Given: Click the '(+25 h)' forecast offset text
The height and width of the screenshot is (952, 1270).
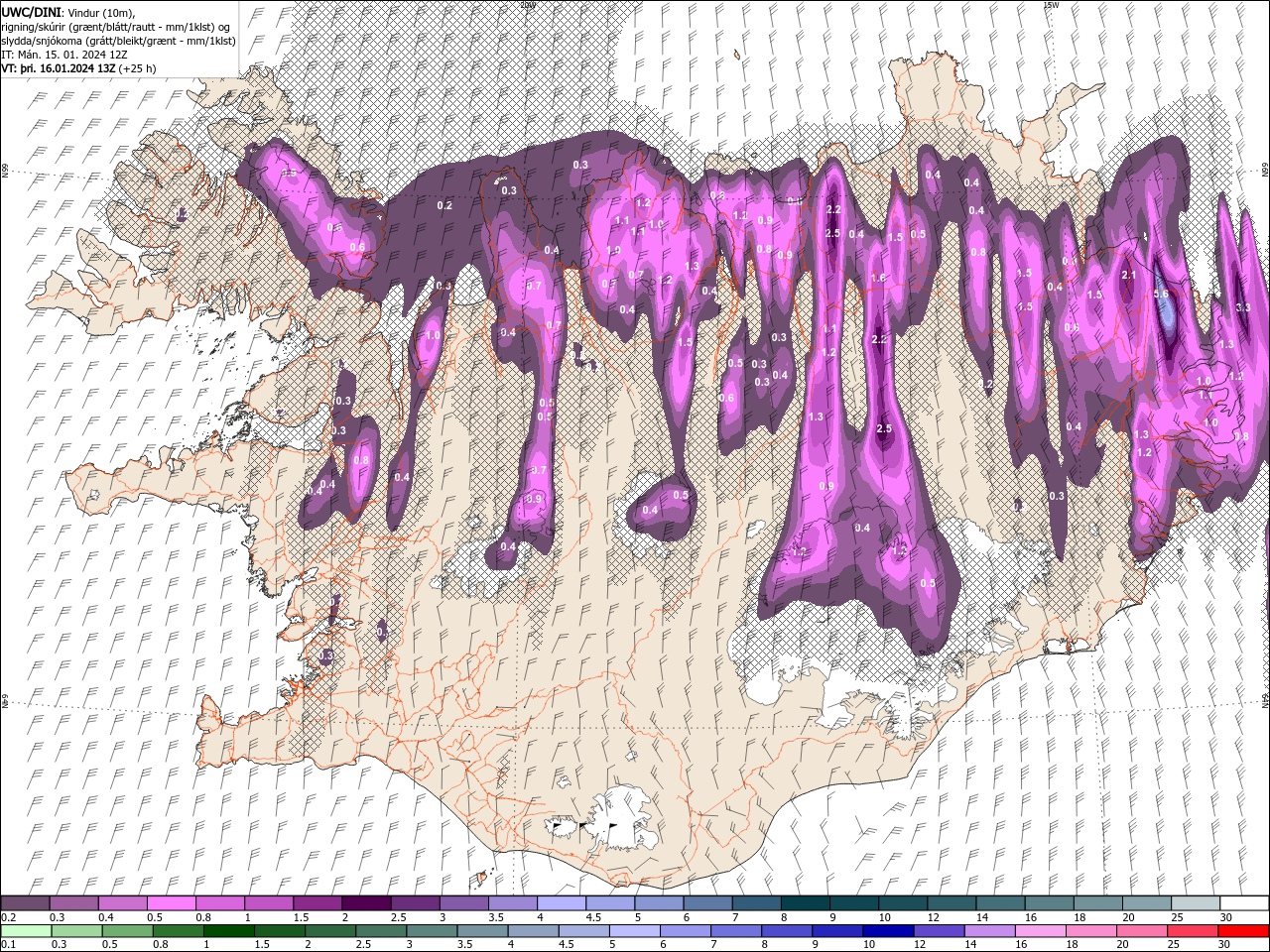Looking at the screenshot, I should click(x=137, y=68).
